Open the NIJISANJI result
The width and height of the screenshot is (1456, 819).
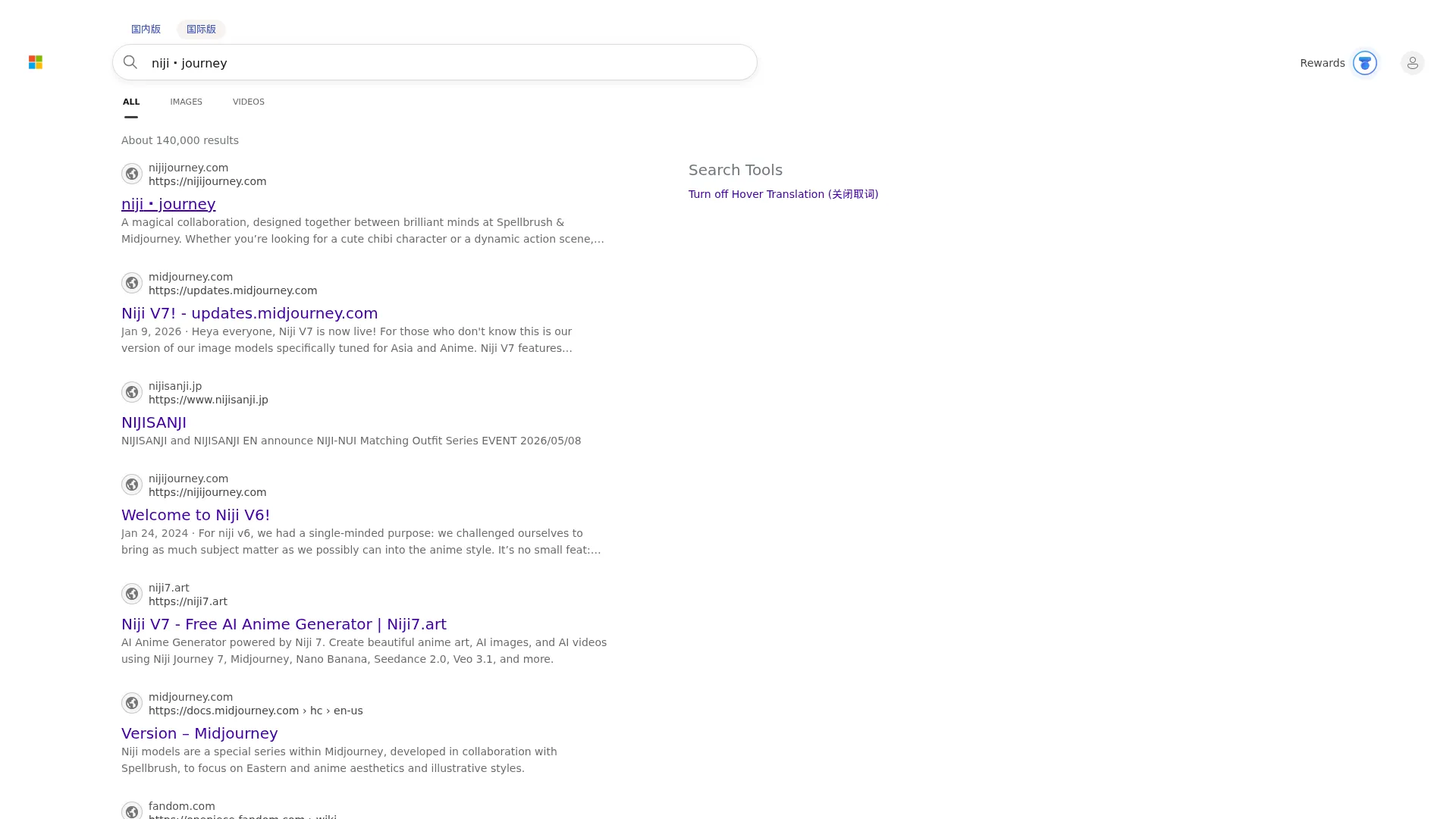pyautogui.click(x=154, y=422)
